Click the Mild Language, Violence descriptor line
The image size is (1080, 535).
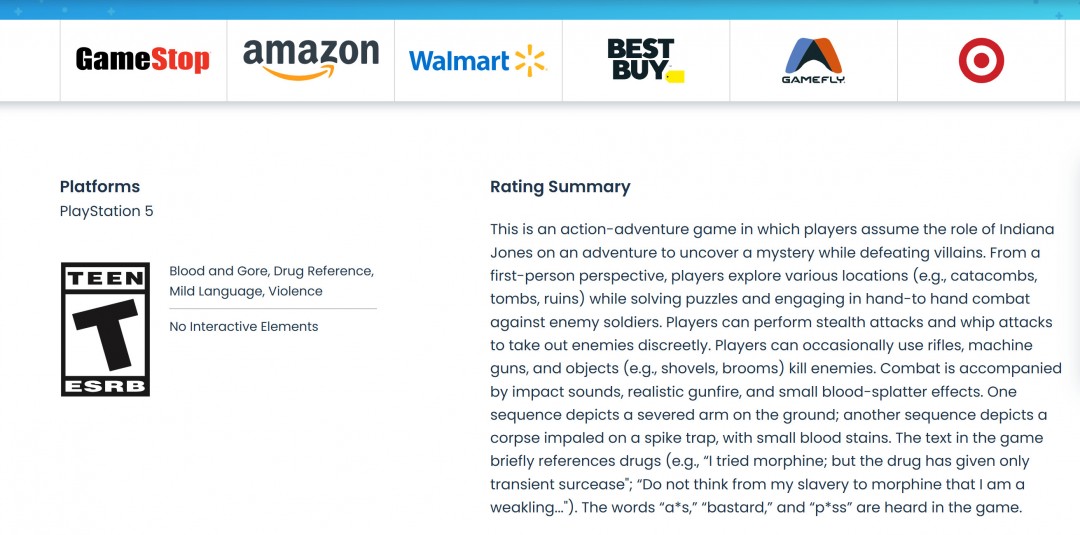(x=246, y=291)
